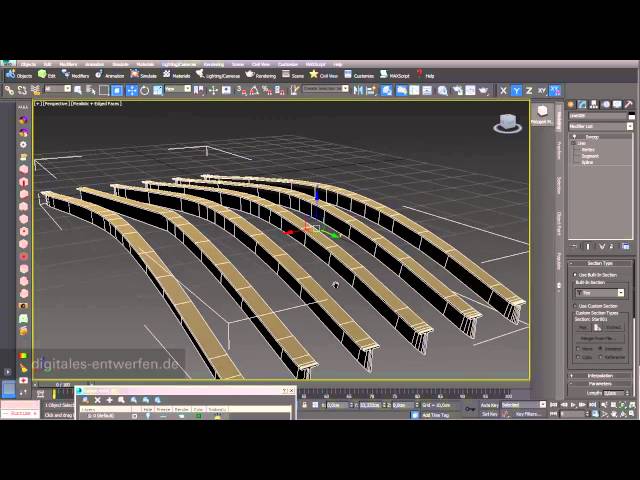The image size is (640, 480).
Task: Open the Material Editor icon
Action: click(442, 90)
